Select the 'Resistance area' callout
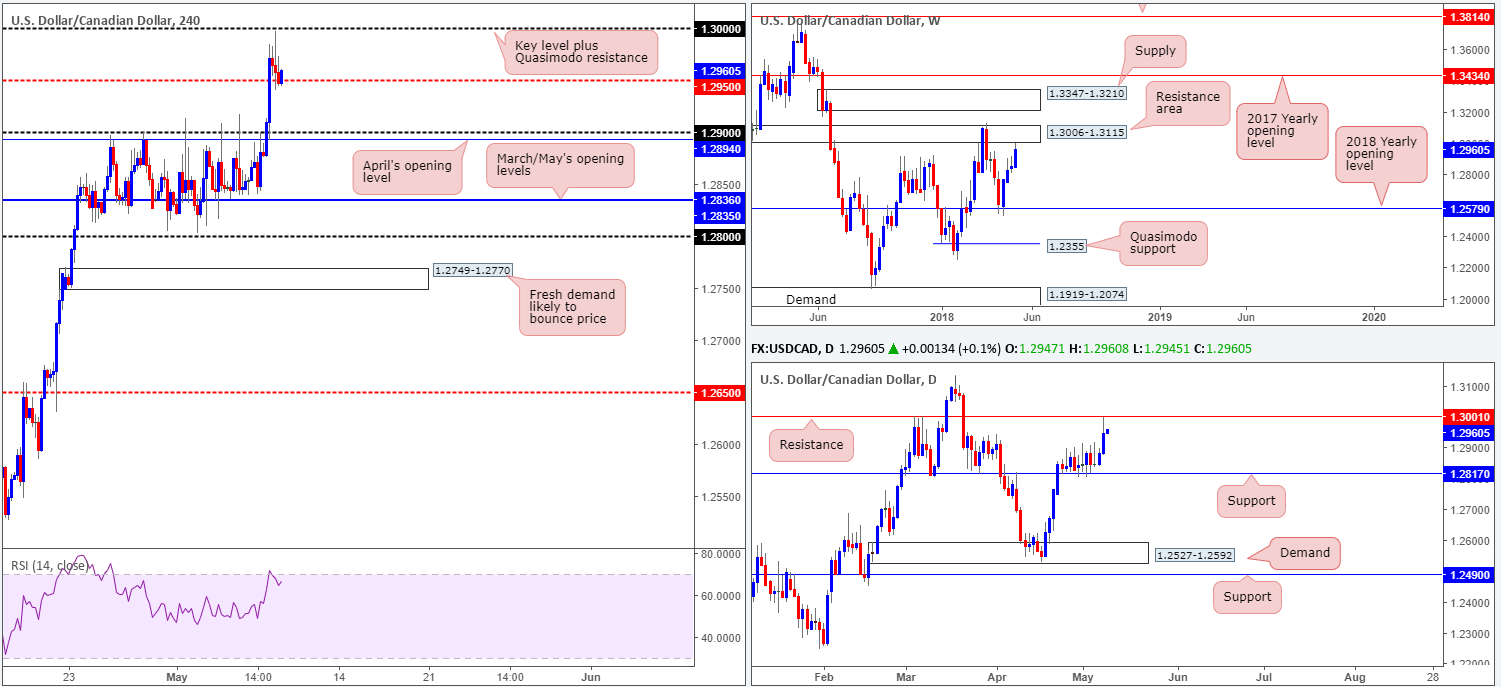The height and width of the screenshot is (687, 1501). [1187, 103]
